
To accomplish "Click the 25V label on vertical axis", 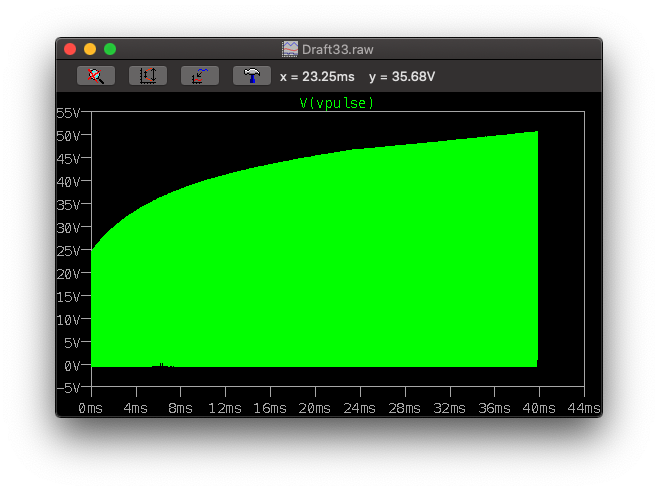I will point(68,251).
